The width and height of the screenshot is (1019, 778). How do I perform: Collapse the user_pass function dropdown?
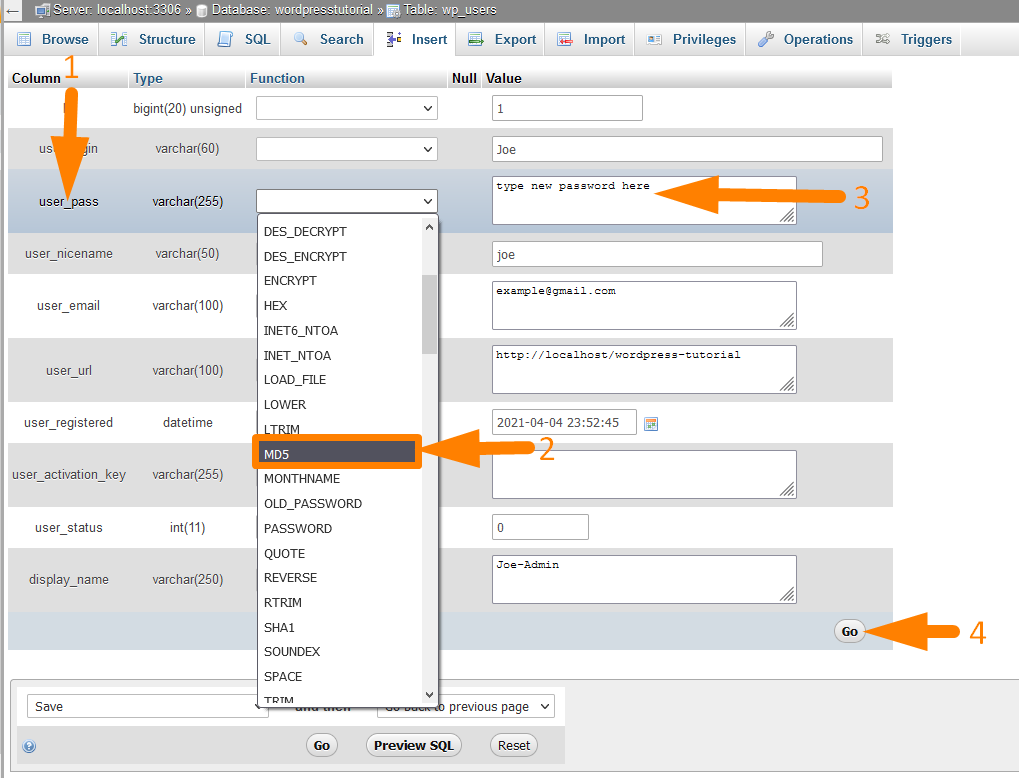pyautogui.click(x=346, y=201)
